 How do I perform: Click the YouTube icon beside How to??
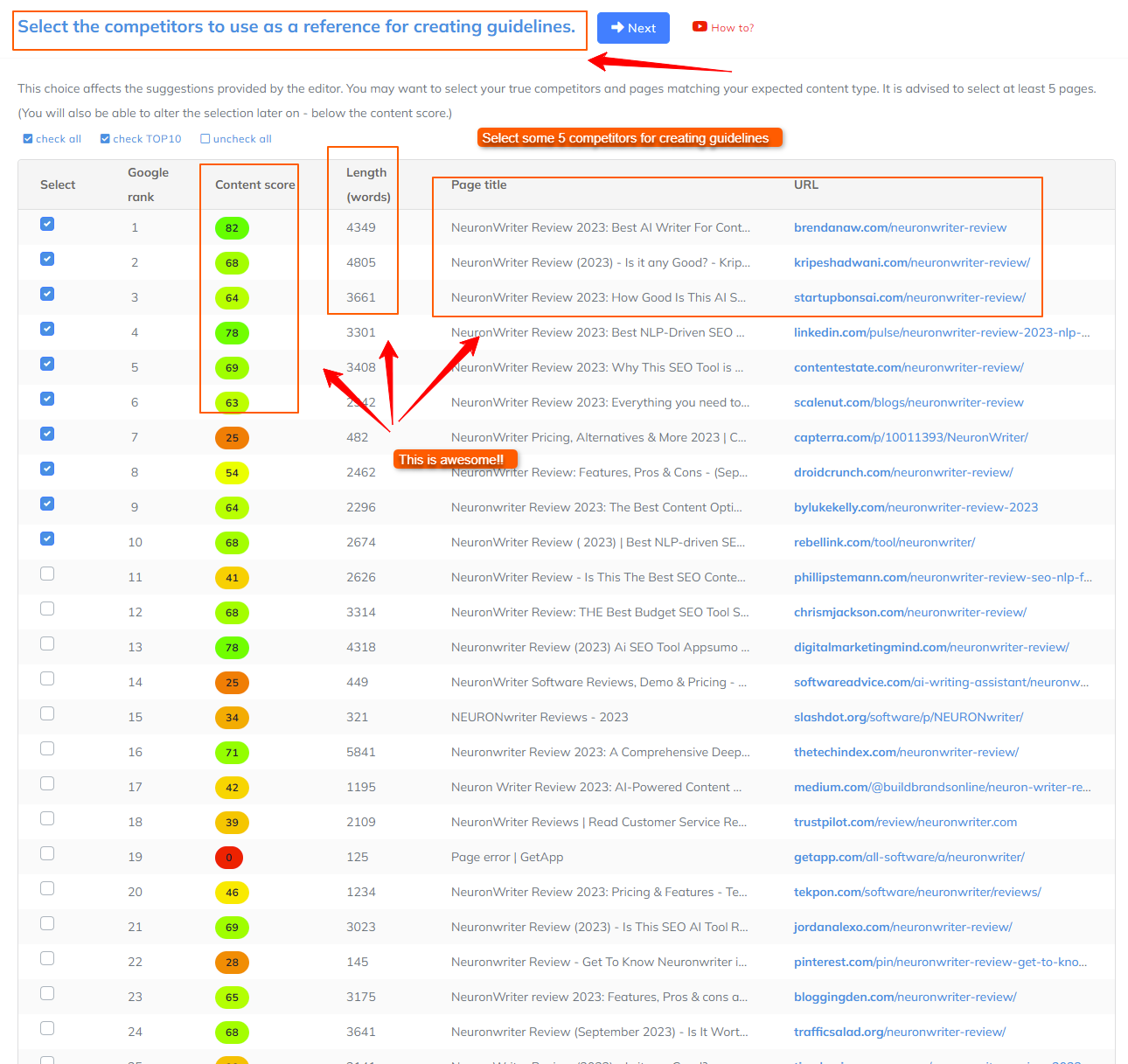[700, 27]
